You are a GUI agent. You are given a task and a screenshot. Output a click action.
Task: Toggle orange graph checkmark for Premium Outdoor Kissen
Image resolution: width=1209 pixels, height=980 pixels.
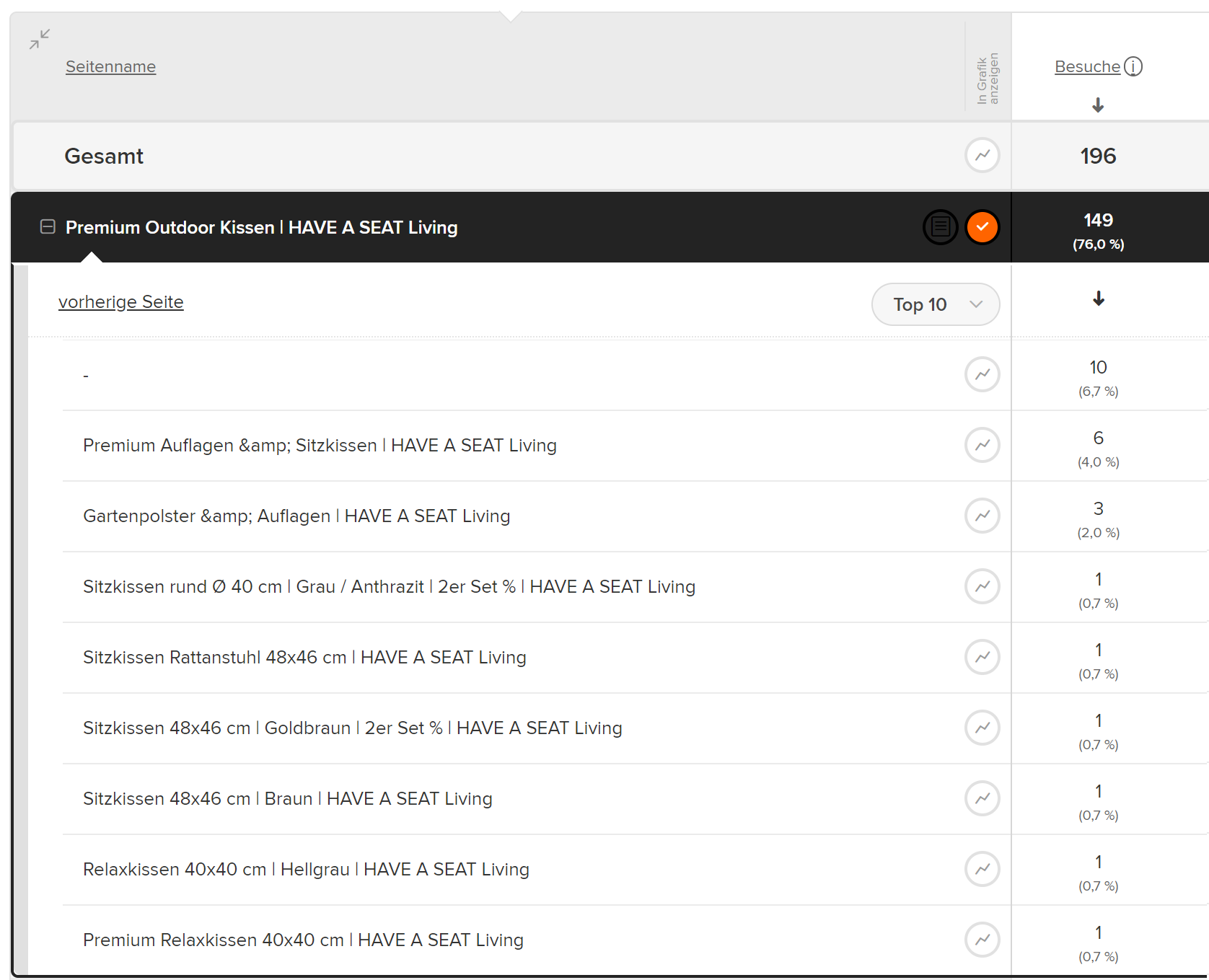tap(982, 227)
